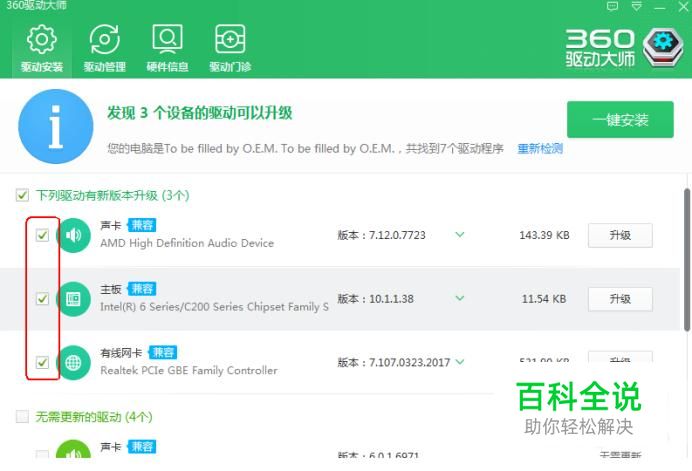The width and height of the screenshot is (692, 471).
Task: Click the 一键安装 button
Action: [620, 120]
